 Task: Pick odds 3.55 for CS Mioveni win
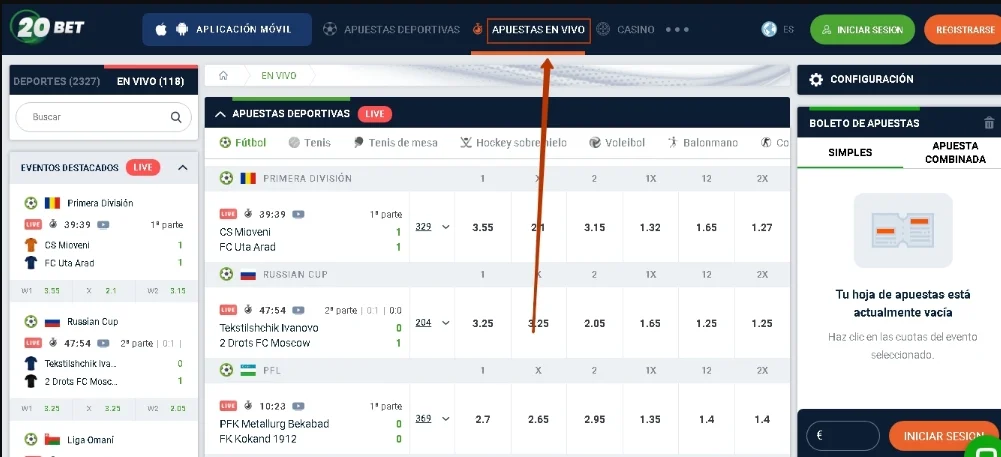(483, 227)
